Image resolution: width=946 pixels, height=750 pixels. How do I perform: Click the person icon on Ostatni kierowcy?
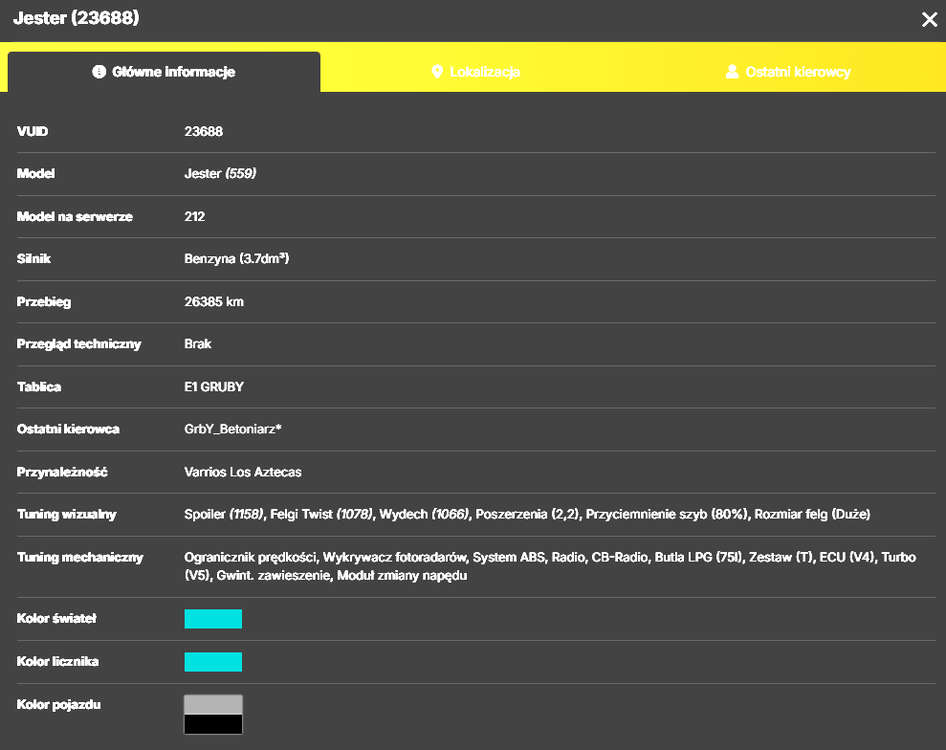tap(732, 72)
